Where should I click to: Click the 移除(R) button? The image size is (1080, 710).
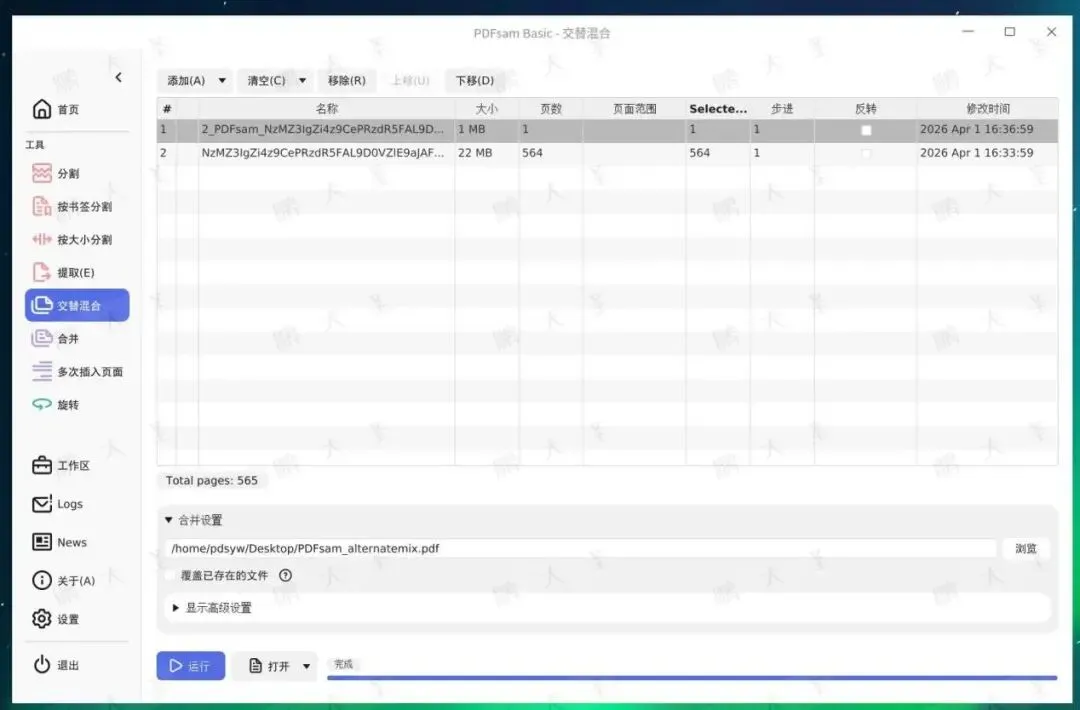click(346, 81)
